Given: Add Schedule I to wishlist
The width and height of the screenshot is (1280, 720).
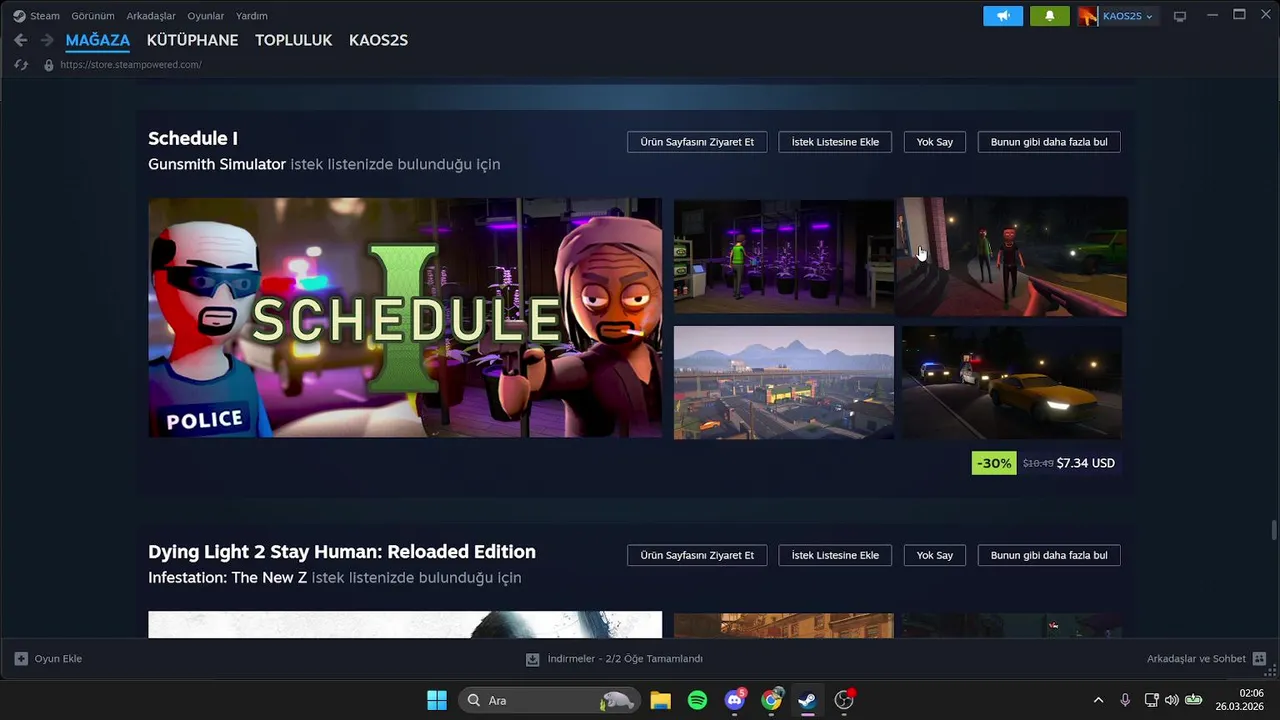Looking at the screenshot, I should [x=835, y=142].
